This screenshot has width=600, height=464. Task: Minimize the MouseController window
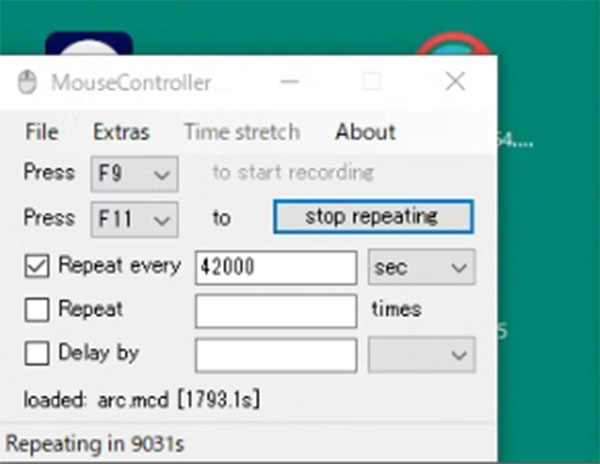pos(289,81)
